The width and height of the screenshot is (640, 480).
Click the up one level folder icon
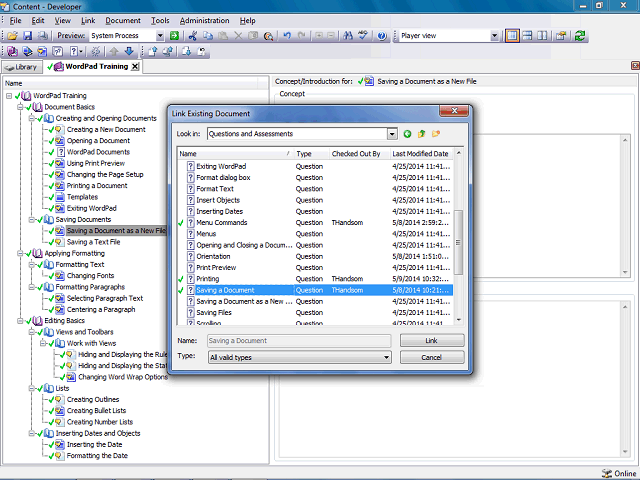pyautogui.click(x=421, y=134)
